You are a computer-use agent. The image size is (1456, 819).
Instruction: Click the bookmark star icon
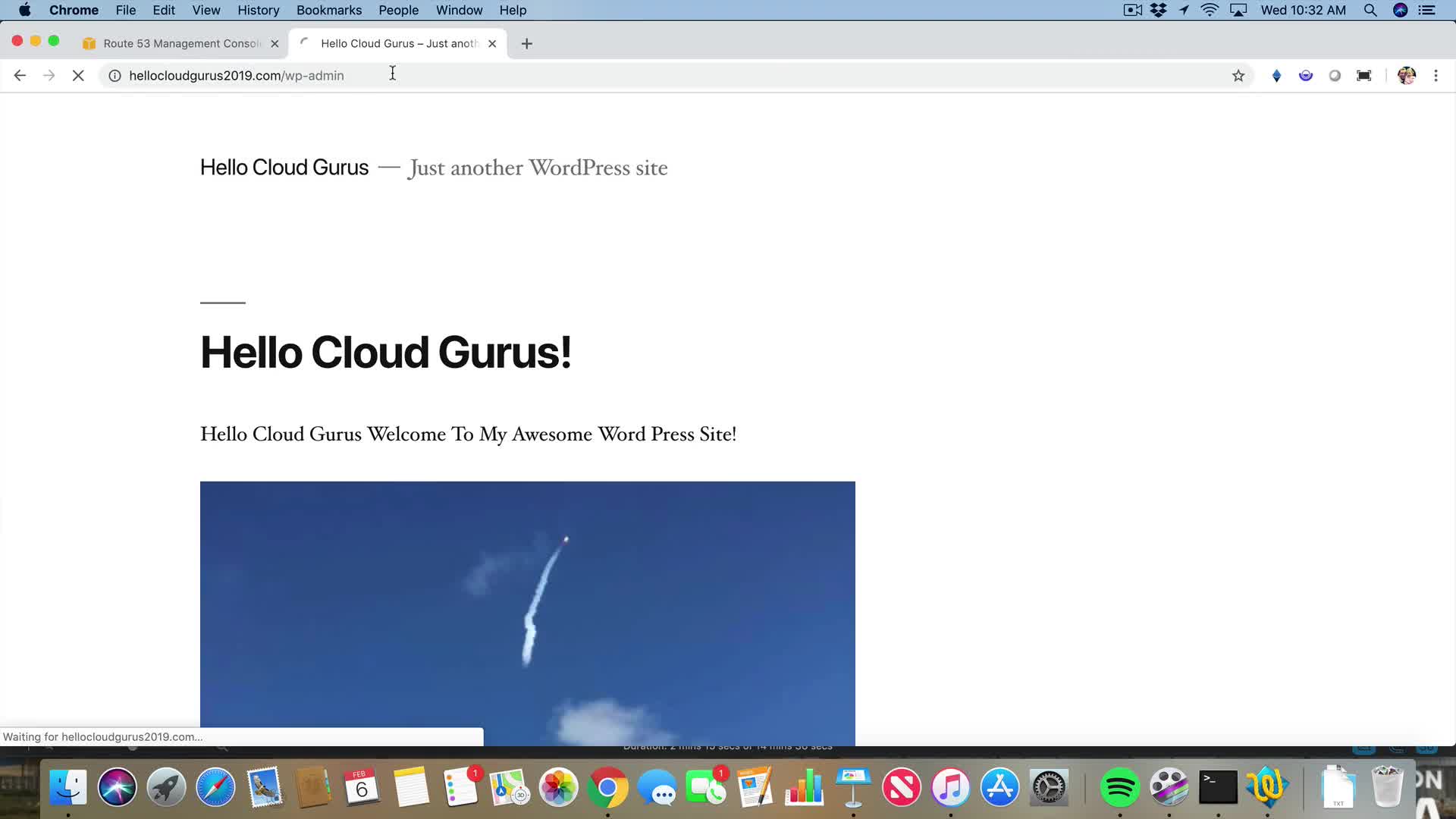click(1238, 76)
